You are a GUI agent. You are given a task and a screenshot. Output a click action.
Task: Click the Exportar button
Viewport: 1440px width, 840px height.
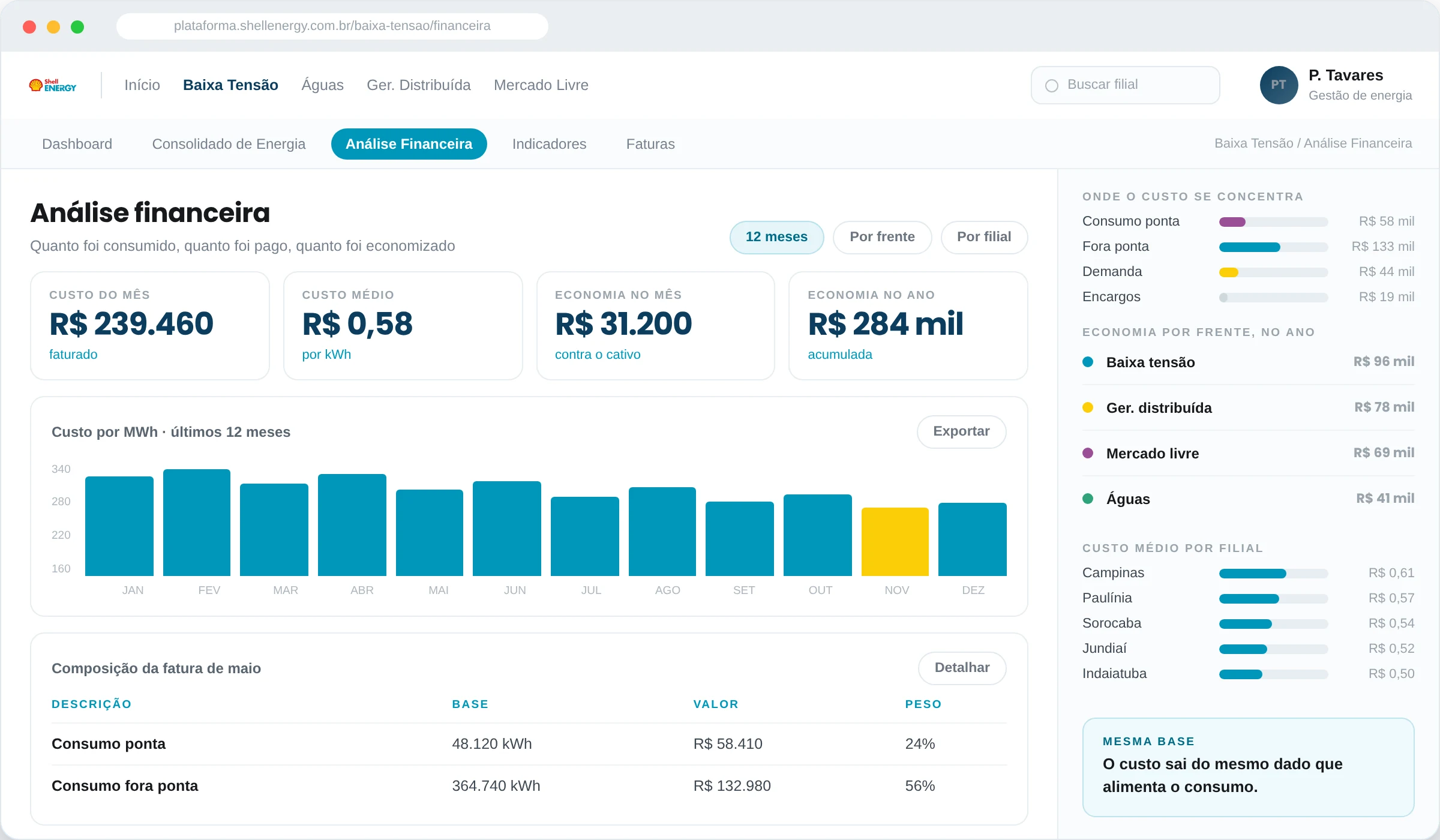[x=961, y=431]
